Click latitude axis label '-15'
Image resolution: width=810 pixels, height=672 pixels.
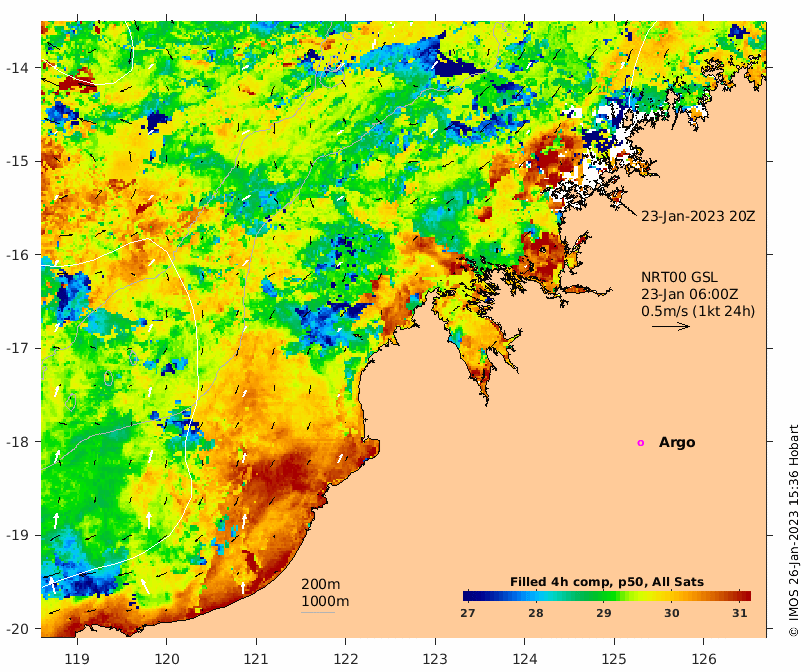pyautogui.click(x=17, y=161)
